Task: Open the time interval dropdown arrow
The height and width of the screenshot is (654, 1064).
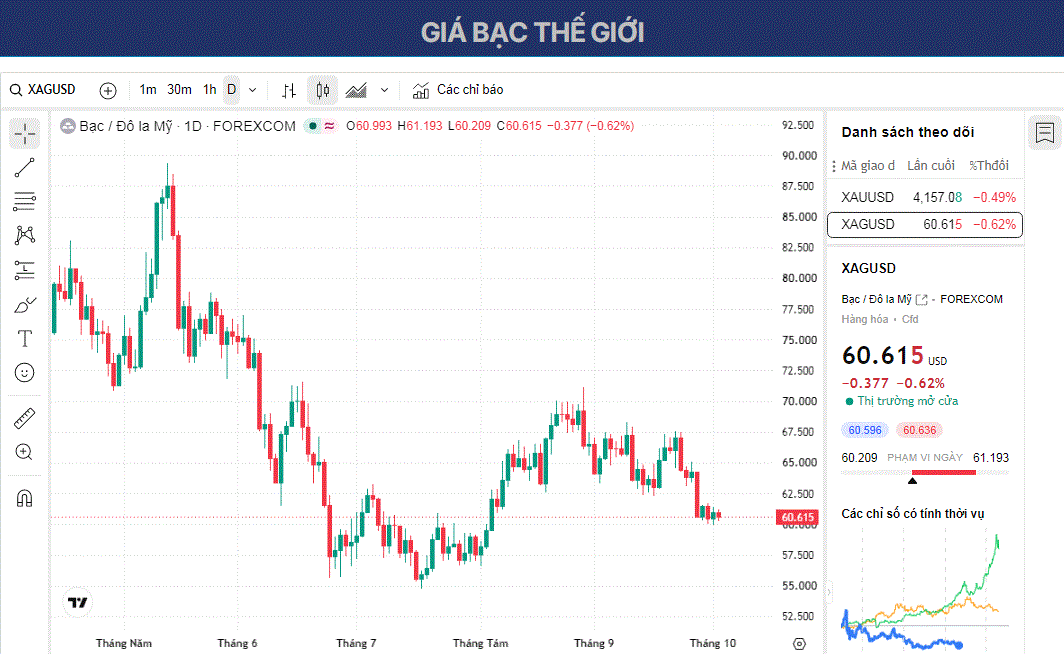Action: point(252,90)
